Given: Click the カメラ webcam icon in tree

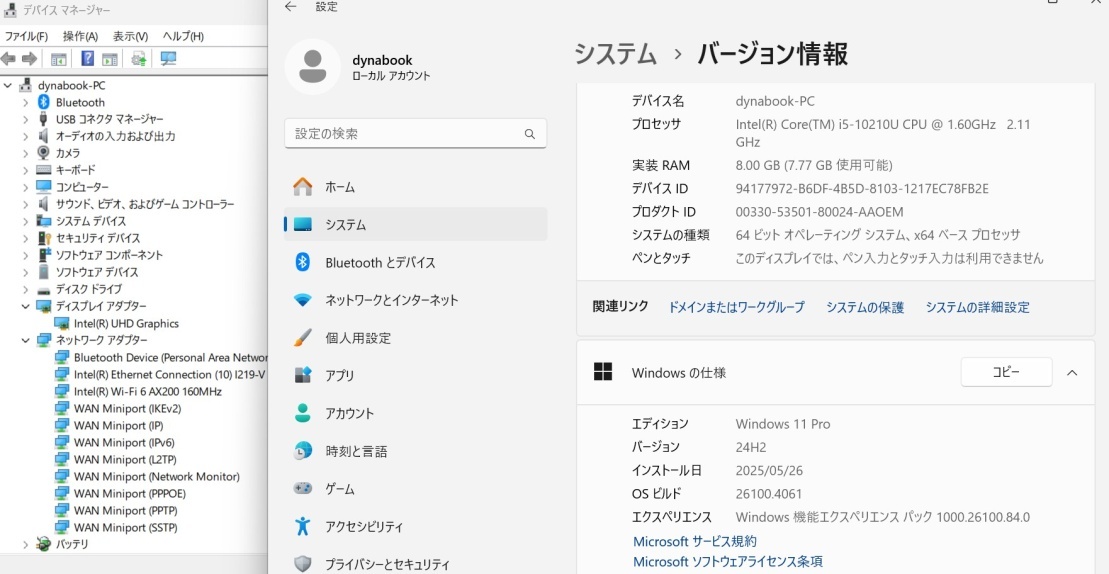Looking at the screenshot, I should tap(44, 153).
